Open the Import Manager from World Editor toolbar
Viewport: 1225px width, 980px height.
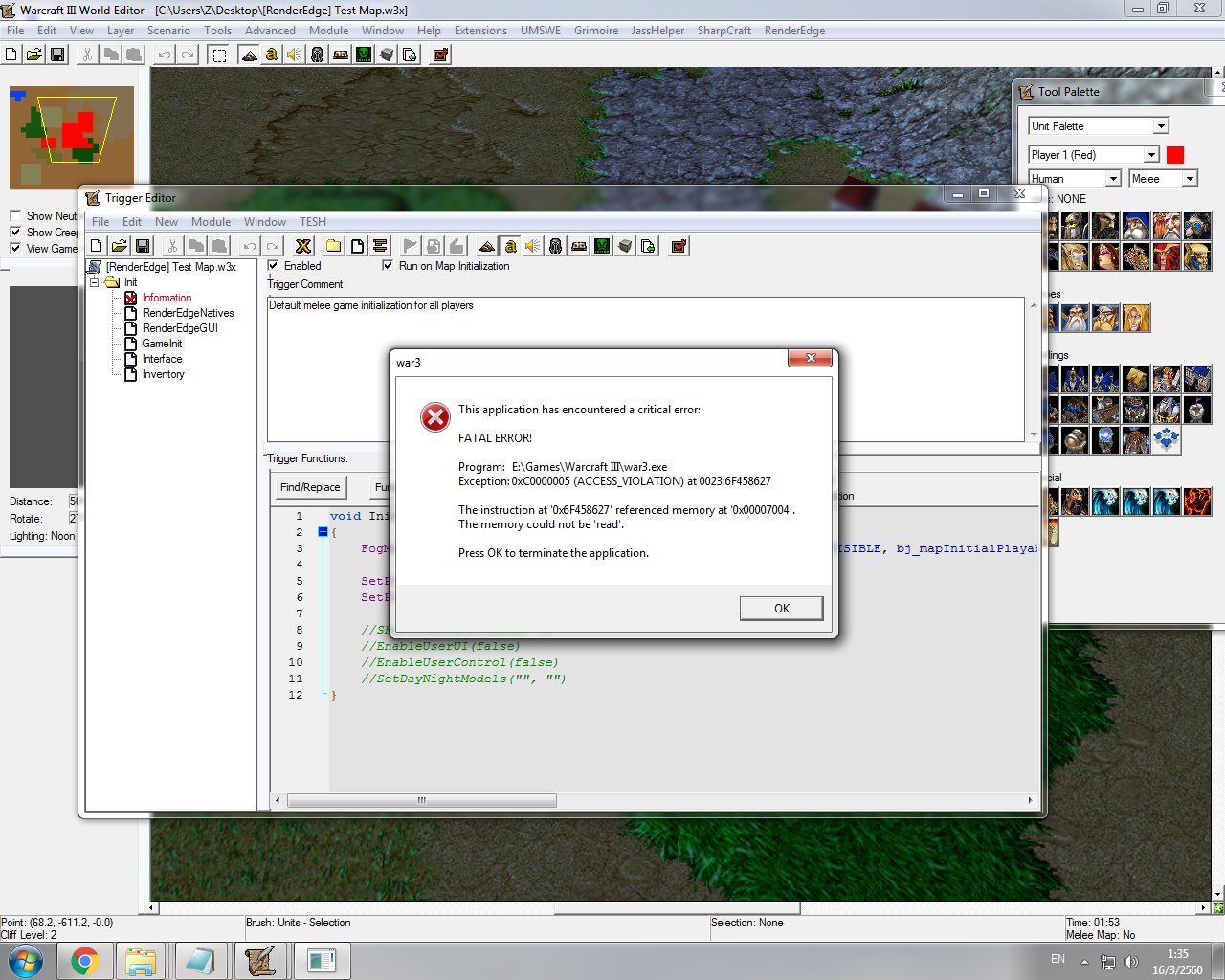coord(410,55)
